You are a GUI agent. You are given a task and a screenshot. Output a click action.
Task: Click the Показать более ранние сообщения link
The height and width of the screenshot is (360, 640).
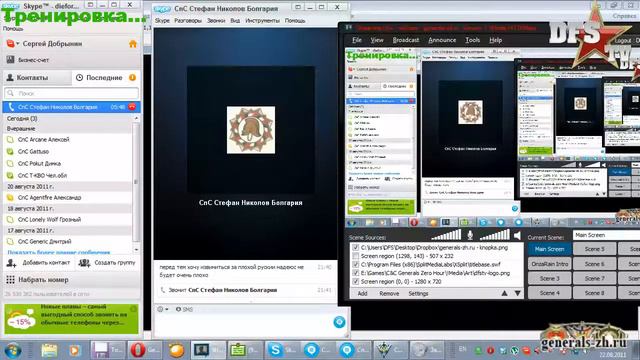point(59,253)
